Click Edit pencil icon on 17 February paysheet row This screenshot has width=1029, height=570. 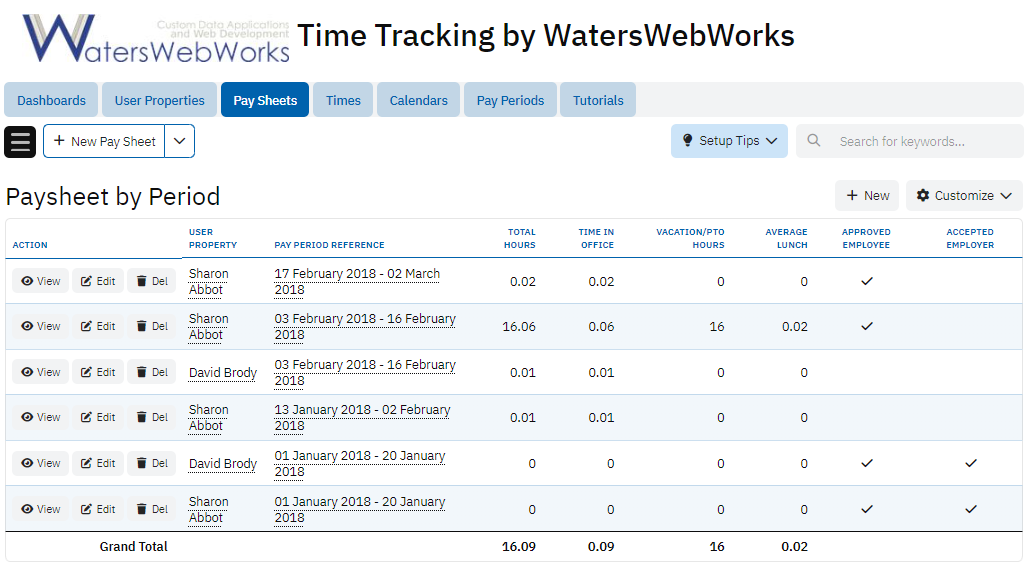coord(86,282)
